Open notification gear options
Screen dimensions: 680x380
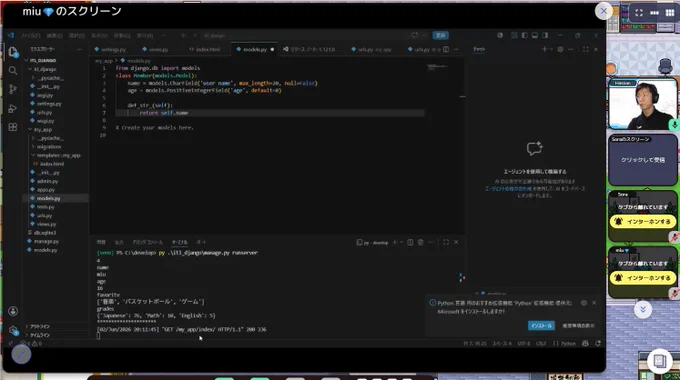click(584, 303)
